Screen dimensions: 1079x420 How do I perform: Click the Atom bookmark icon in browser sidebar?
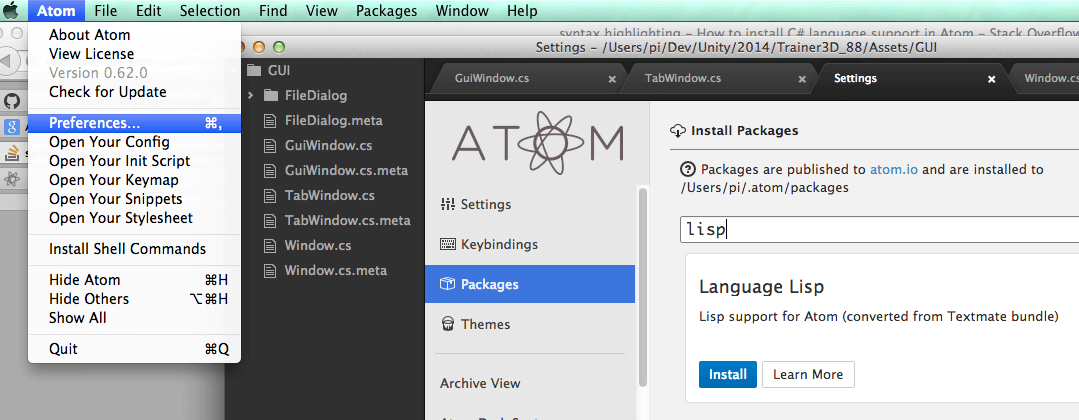pyautogui.click(x=13, y=179)
